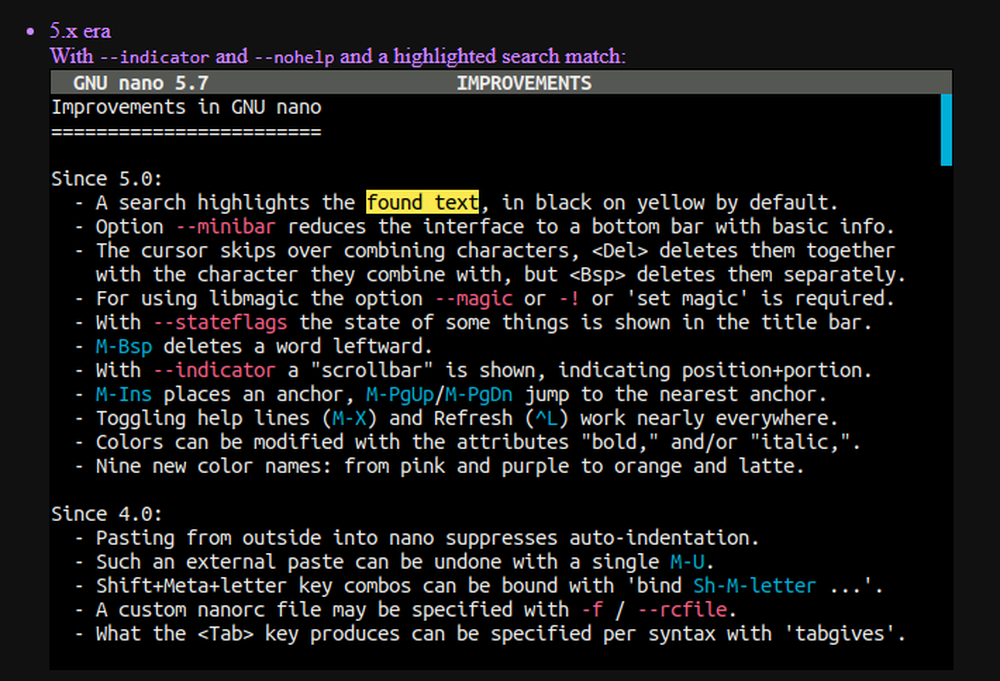Viewport: 1000px width, 681px height.
Task: Click the cyan 'M-X' shortcut
Action: point(349,418)
